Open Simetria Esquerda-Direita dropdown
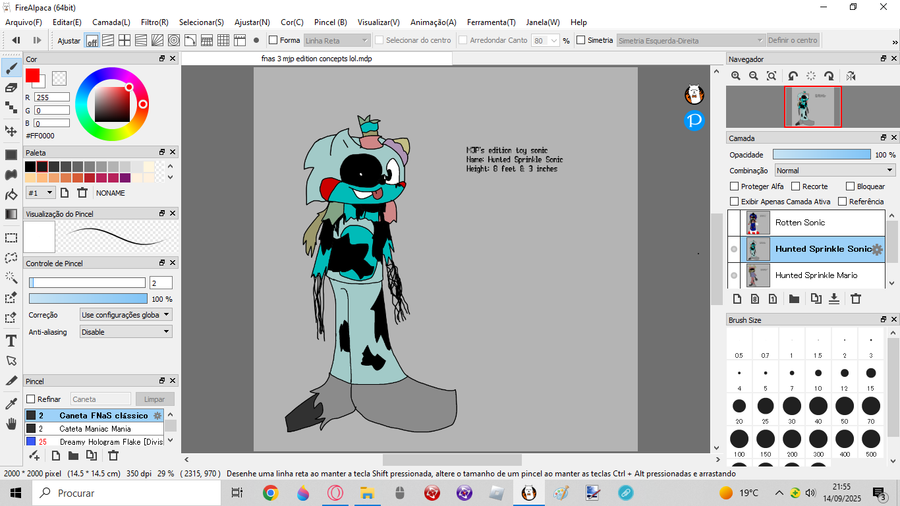 [690, 41]
